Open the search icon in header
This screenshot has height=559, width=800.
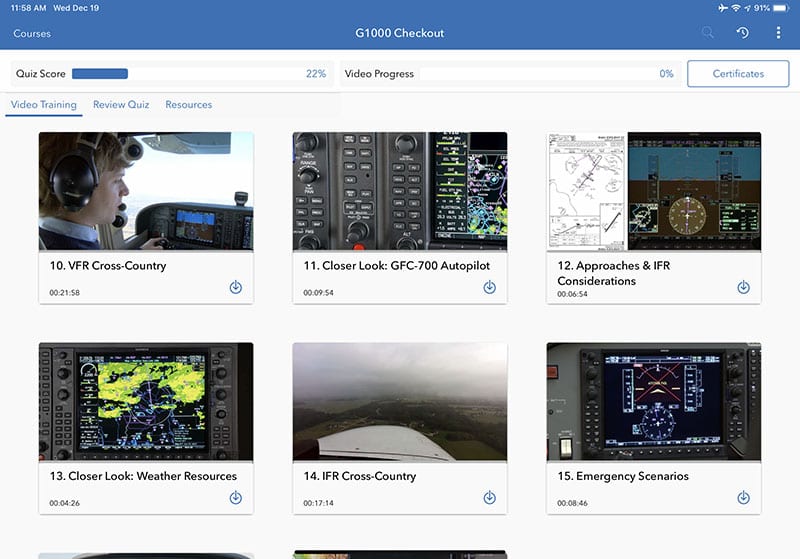(x=708, y=33)
